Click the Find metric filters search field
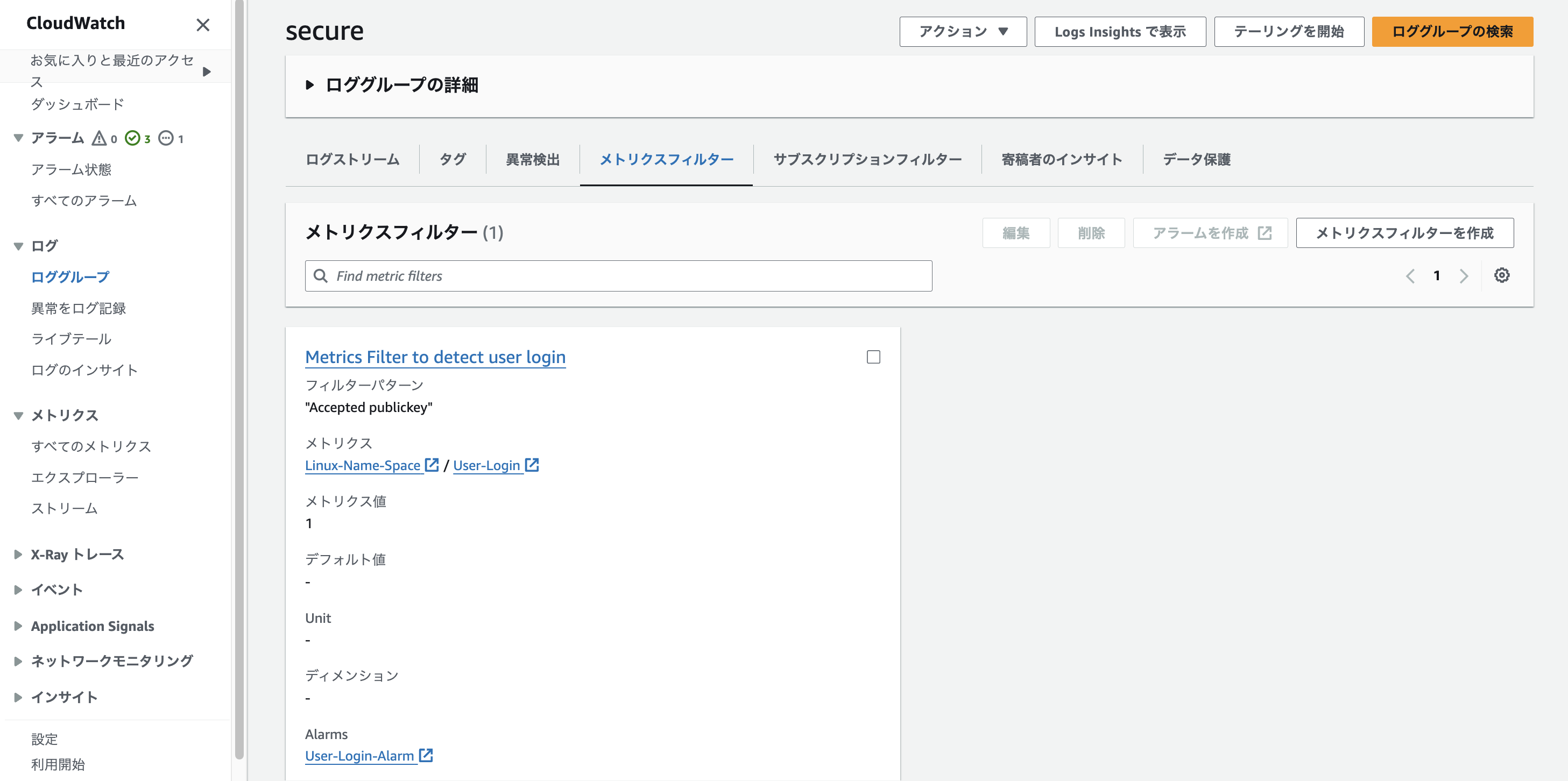The image size is (1568, 781). click(x=618, y=276)
